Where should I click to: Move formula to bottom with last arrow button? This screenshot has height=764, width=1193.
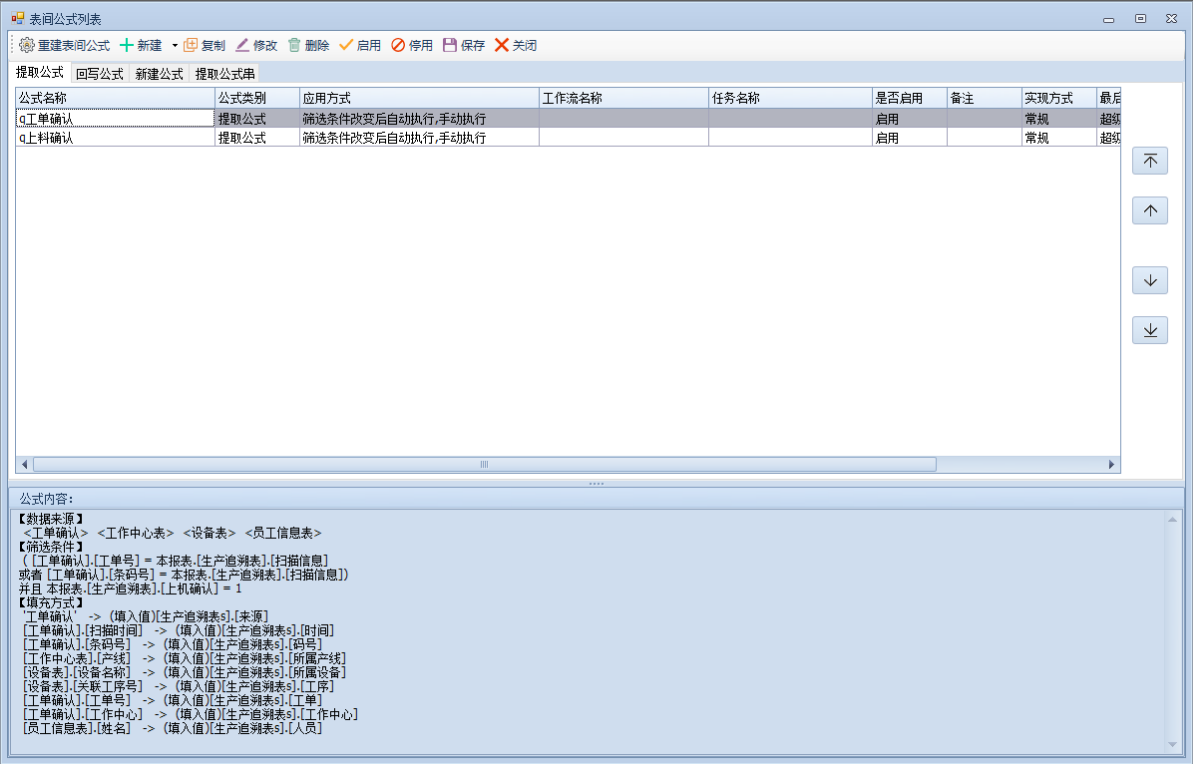[x=1150, y=330]
